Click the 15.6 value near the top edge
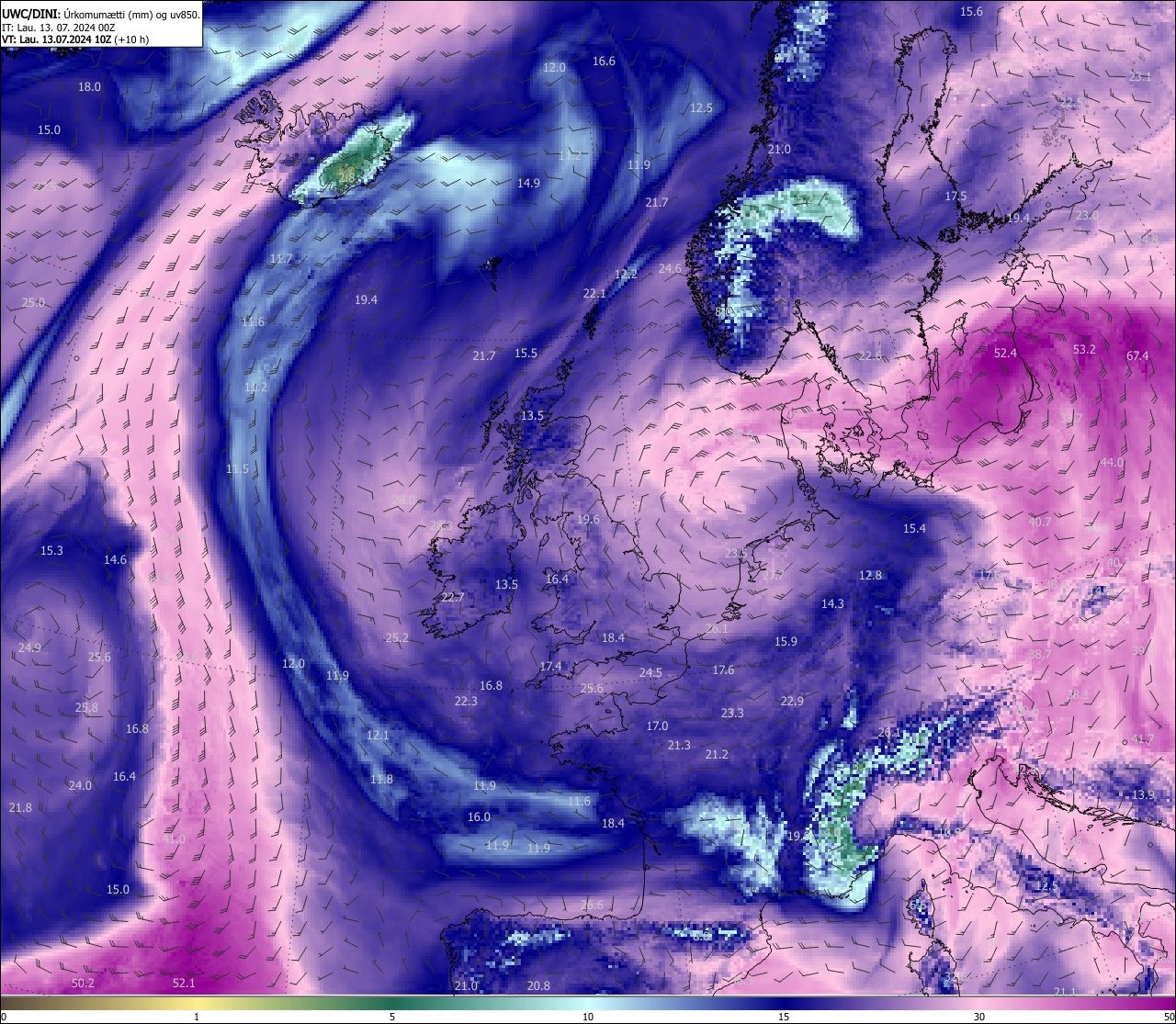Screen dimensions: 1176x1024 pos(971,11)
